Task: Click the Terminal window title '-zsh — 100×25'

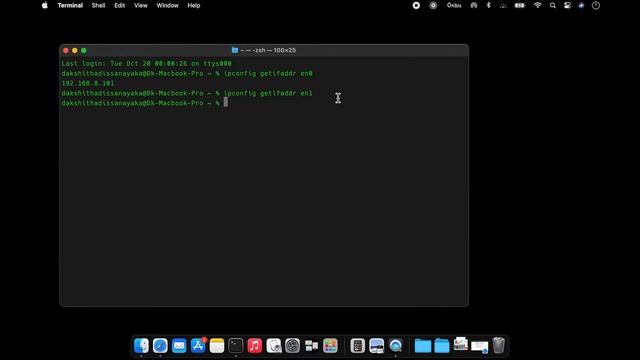Action: tap(268, 50)
